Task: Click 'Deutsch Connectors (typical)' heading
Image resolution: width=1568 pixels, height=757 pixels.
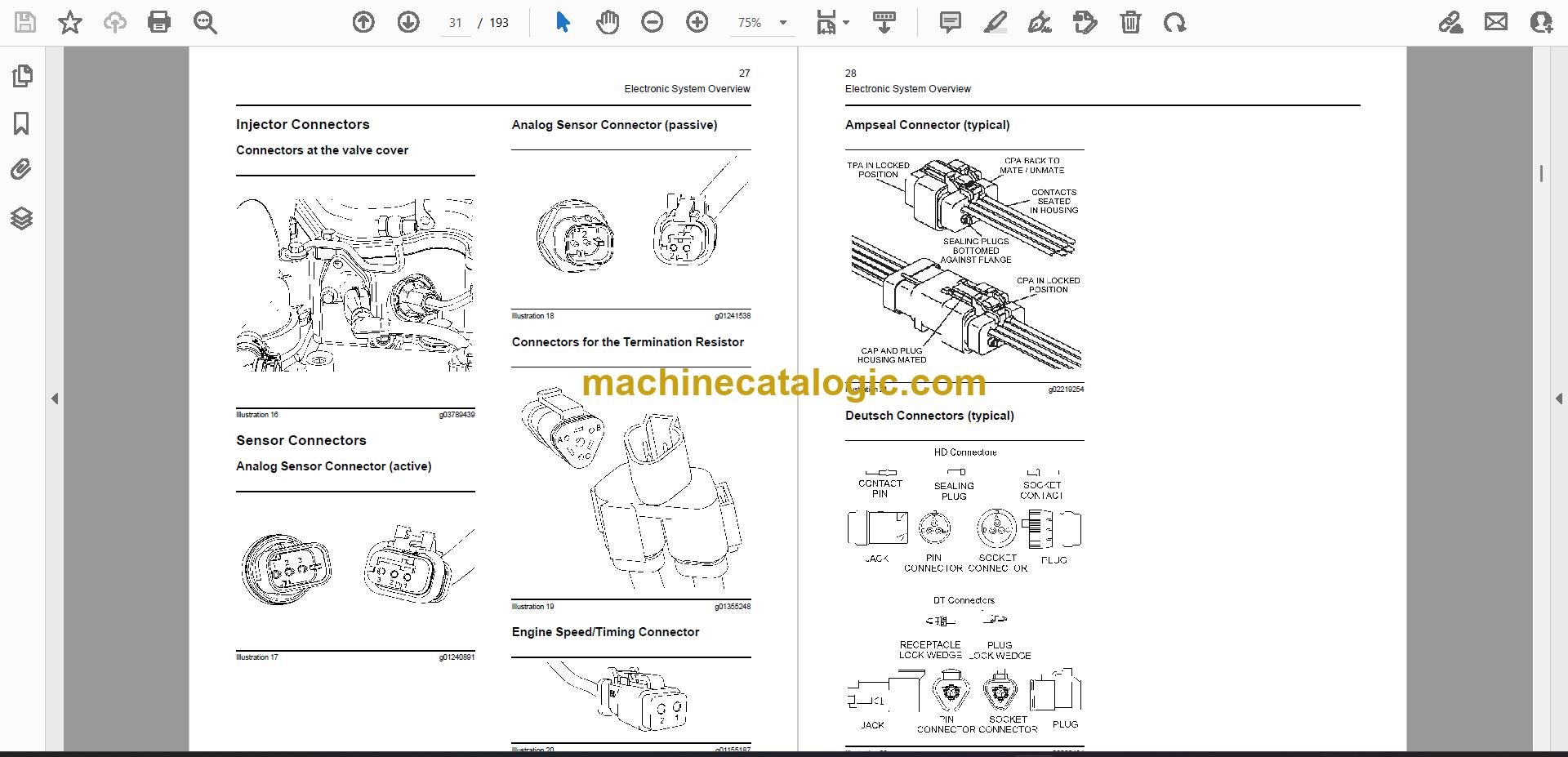Action: click(x=929, y=416)
